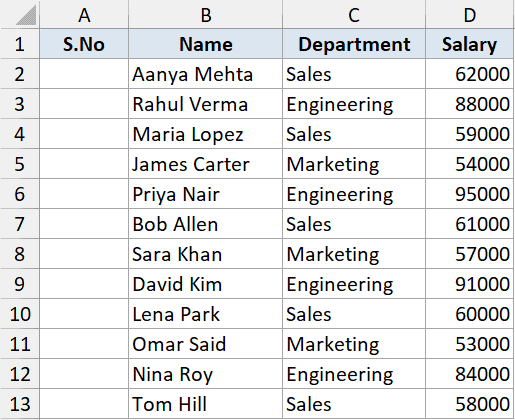
Task: Select the Nina Roy cell
Action: pyautogui.click(x=205, y=374)
